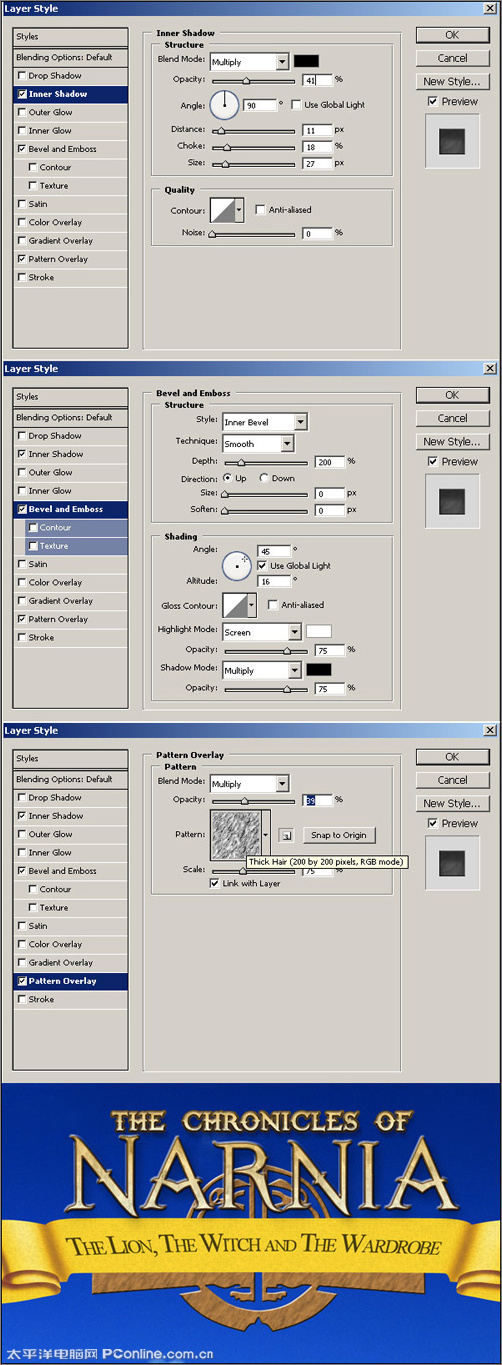Click the Inner Shadow angle field showing 90
This screenshot has width=502, height=1365.
(x=260, y=105)
